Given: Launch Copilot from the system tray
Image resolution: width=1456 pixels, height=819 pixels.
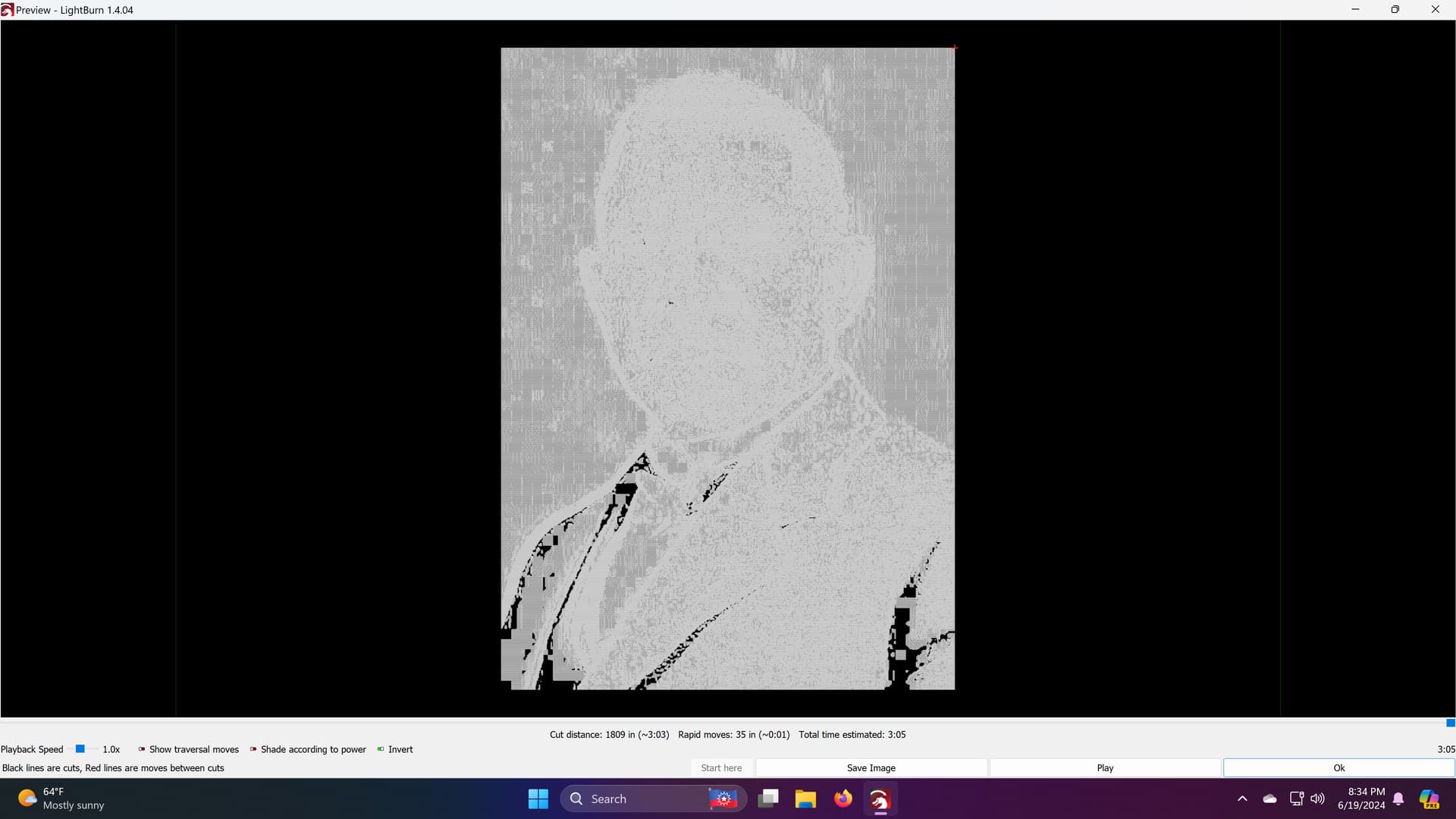Looking at the screenshot, I should point(1429,798).
